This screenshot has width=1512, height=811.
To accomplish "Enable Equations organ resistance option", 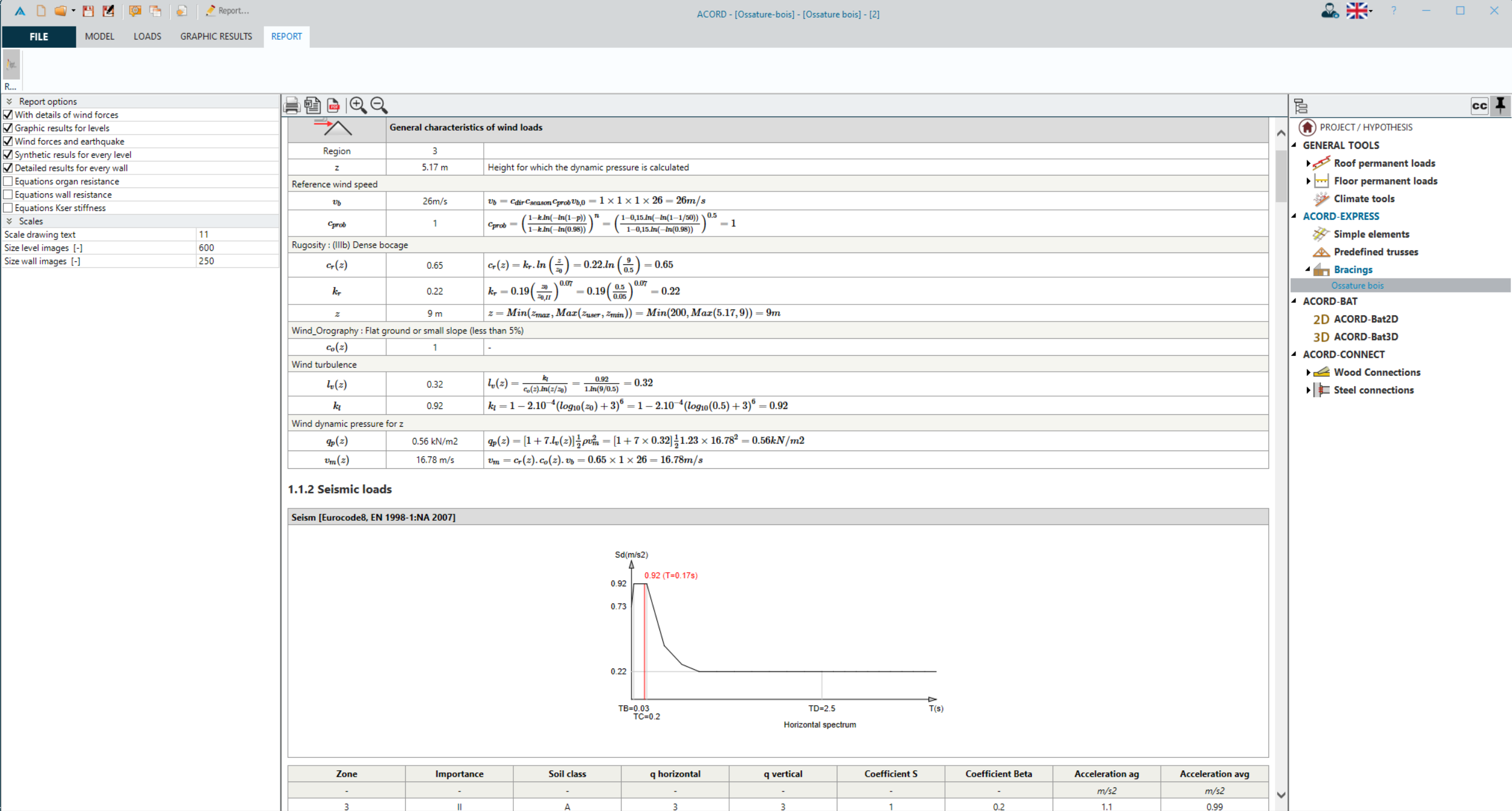I will (8, 181).
